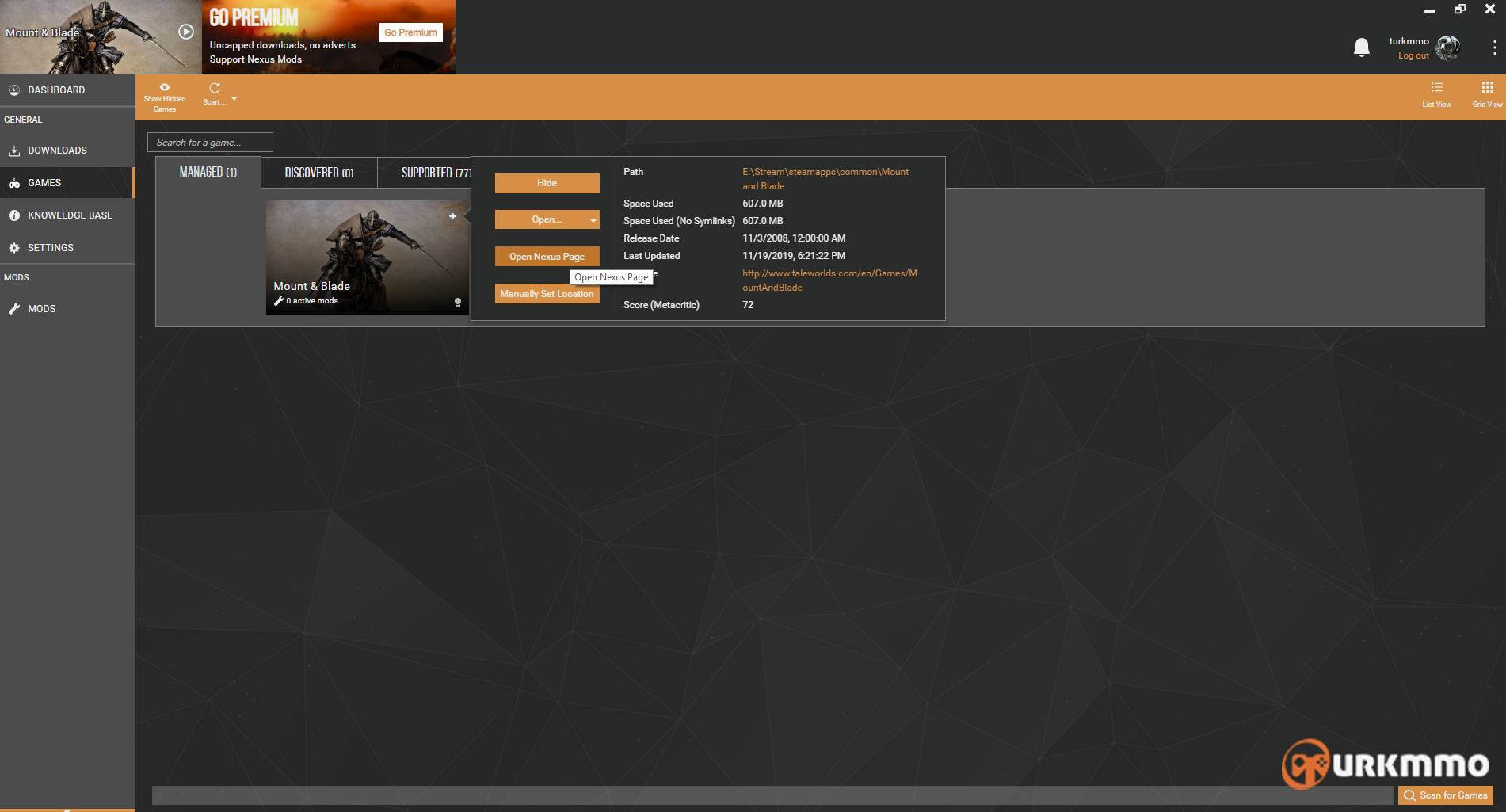This screenshot has height=812, width=1506.
Task: Expand the Scan dropdown arrow
Action: click(x=234, y=99)
